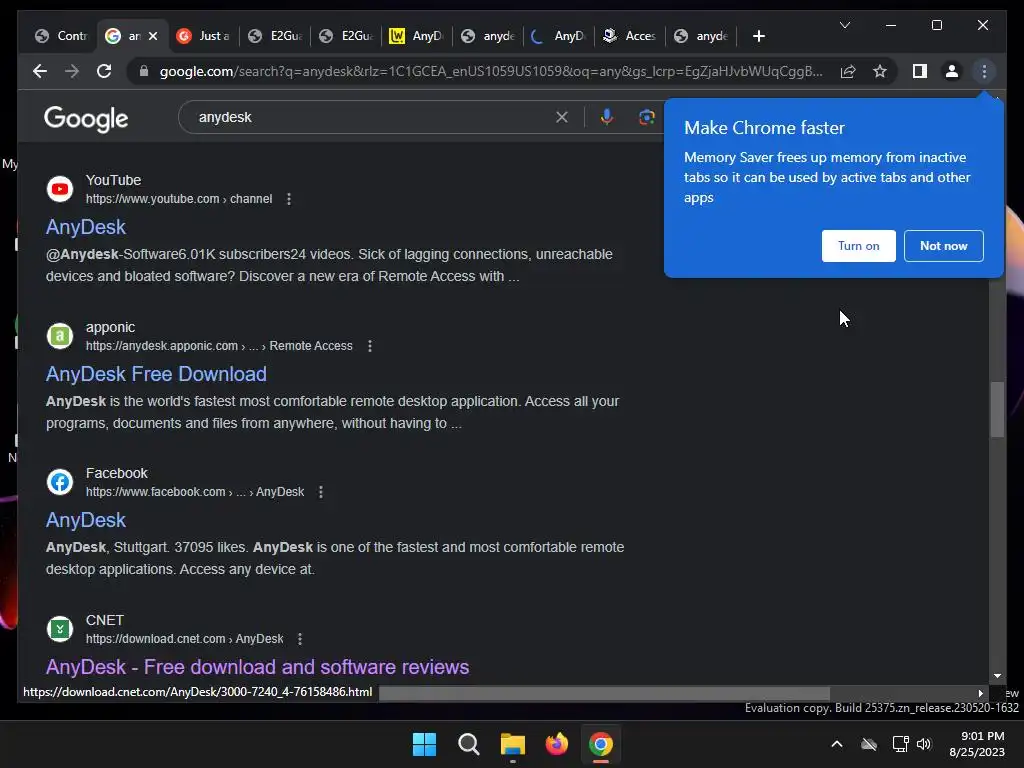Open AnyDesk Free Download link
The image size is (1024, 768).
pyautogui.click(x=156, y=374)
